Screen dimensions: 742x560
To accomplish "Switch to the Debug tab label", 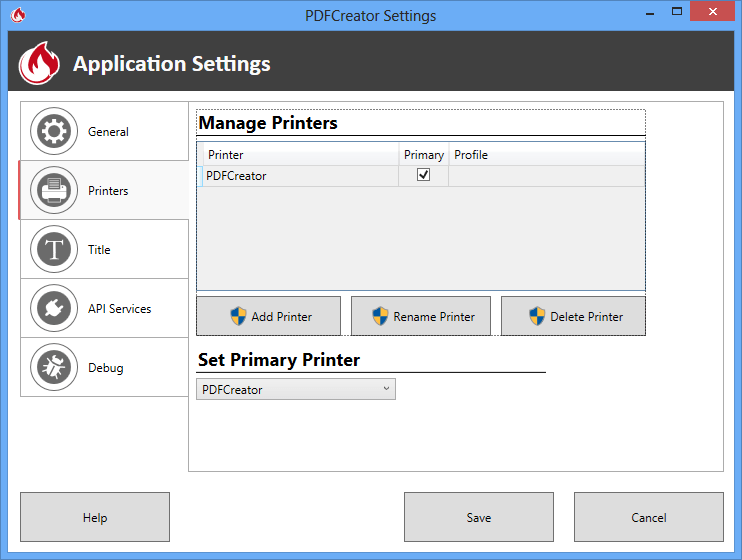I will 106,368.
